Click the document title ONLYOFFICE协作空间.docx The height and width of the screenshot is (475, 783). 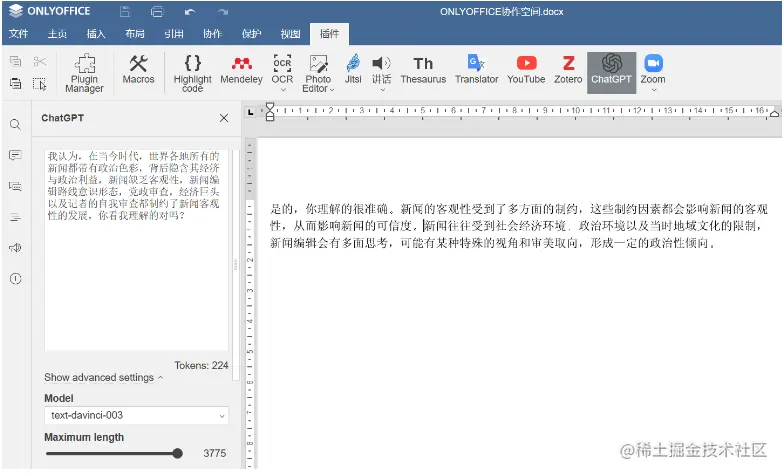tap(501, 11)
